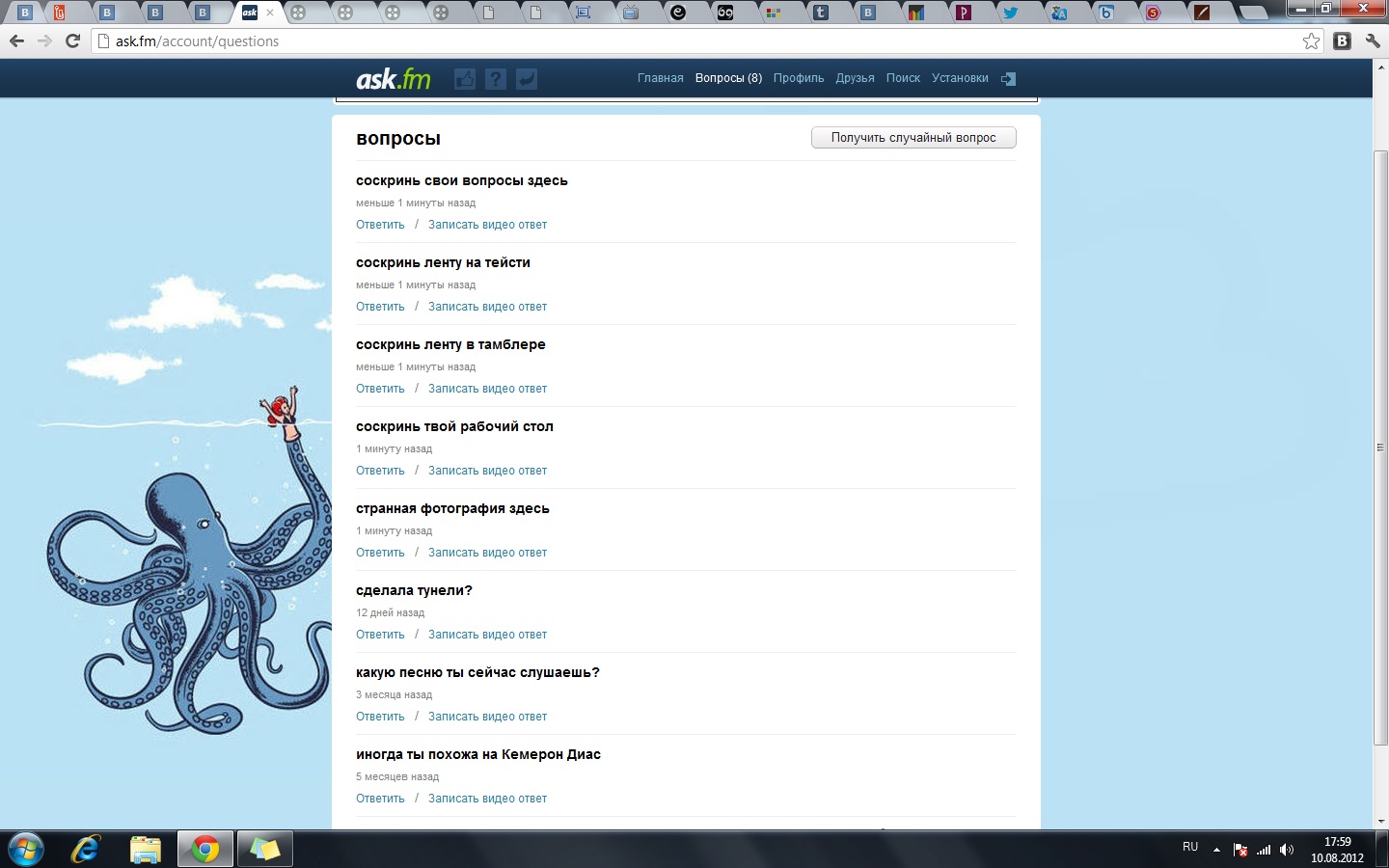This screenshot has height=868, width=1389.
Task: Click Ответить under 'иногда ты похожа на Кемерон Диас'
Action: pos(380,799)
